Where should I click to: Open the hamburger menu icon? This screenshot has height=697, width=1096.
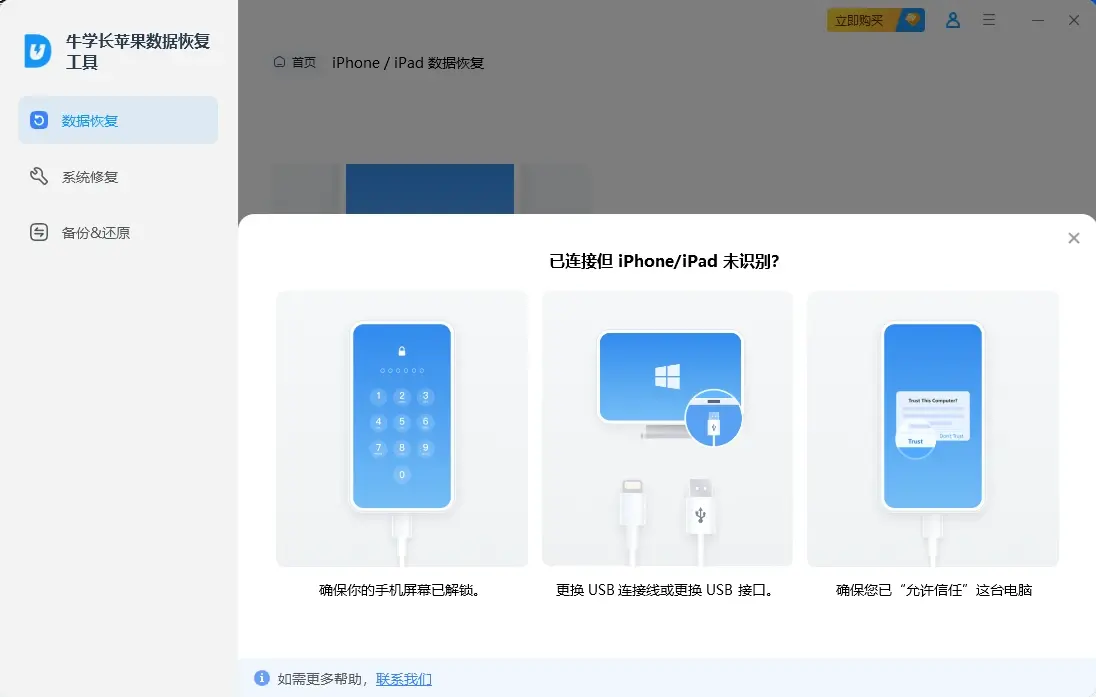tap(988, 20)
